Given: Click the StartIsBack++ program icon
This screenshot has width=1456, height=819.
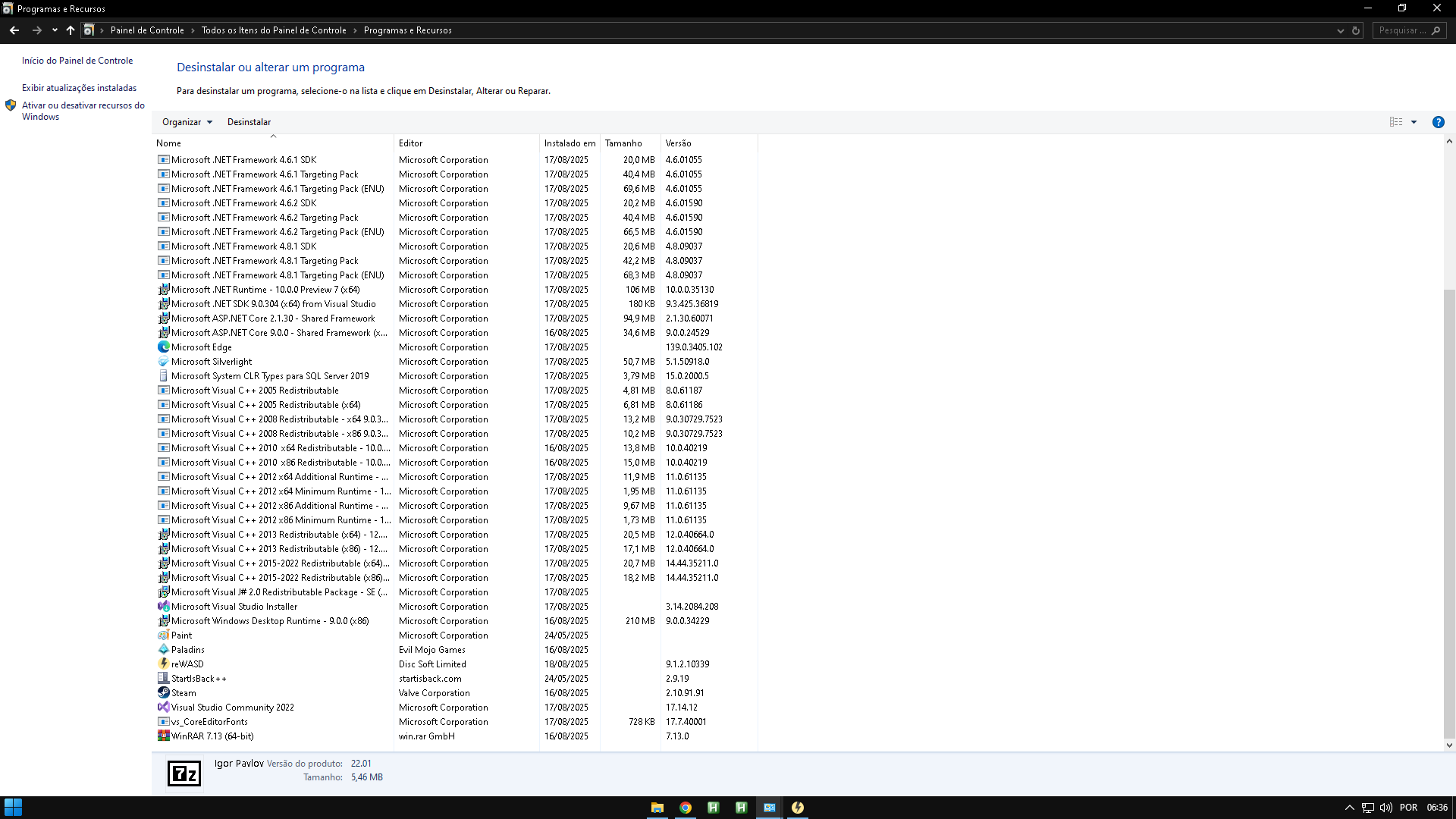Looking at the screenshot, I should coord(163,678).
